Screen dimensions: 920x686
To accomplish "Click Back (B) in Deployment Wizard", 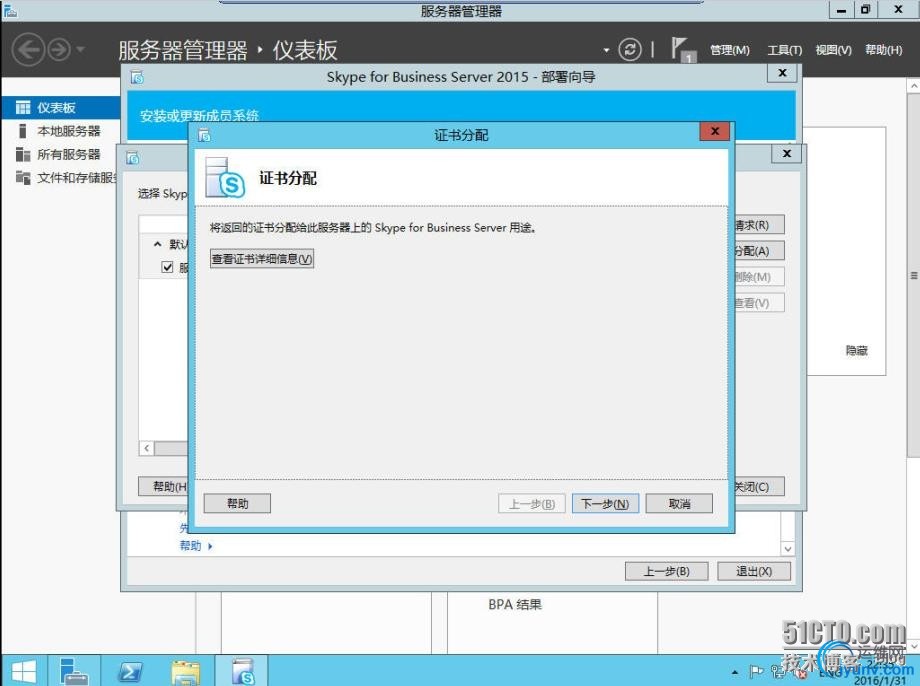I will [667, 571].
